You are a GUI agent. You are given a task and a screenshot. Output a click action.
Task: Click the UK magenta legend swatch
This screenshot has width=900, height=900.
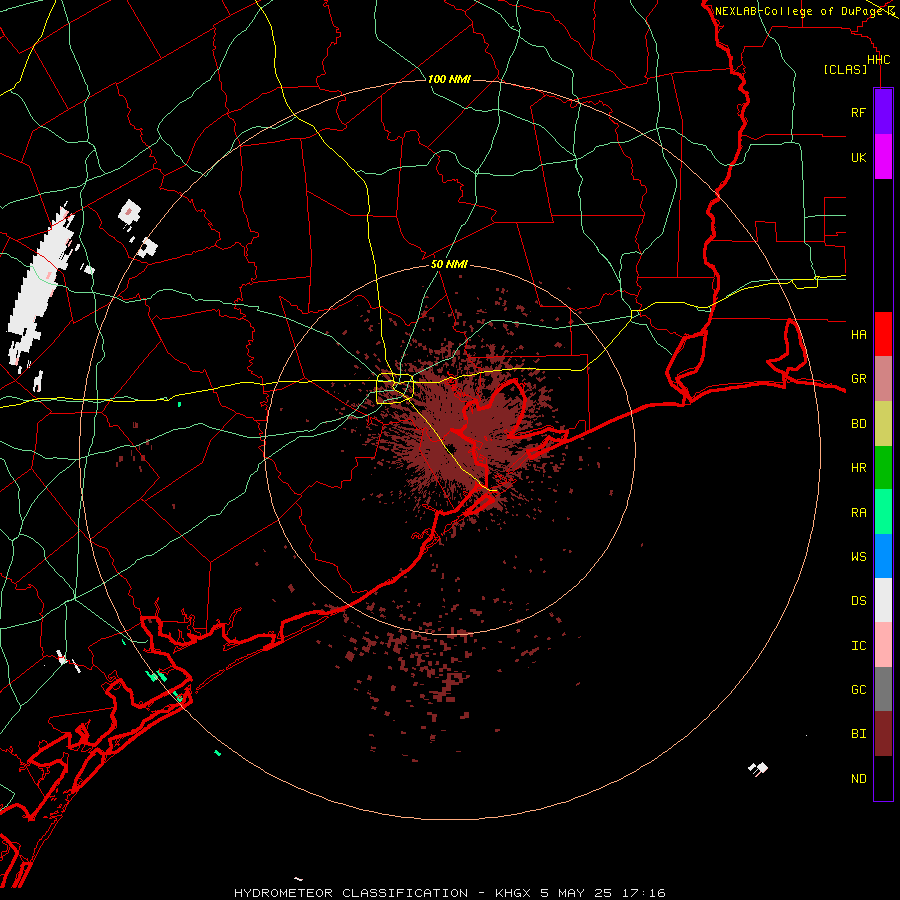coord(883,157)
